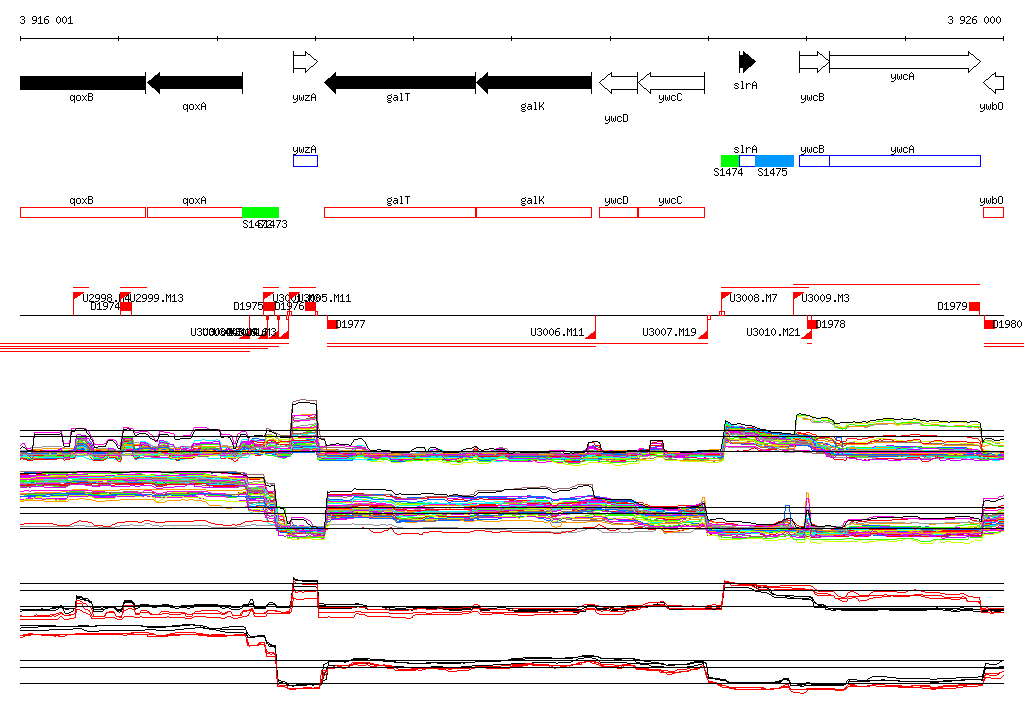Select the blue S1475 segment
Image resolution: width=1024 pixels, height=714 pixels.
pos(774,161)
